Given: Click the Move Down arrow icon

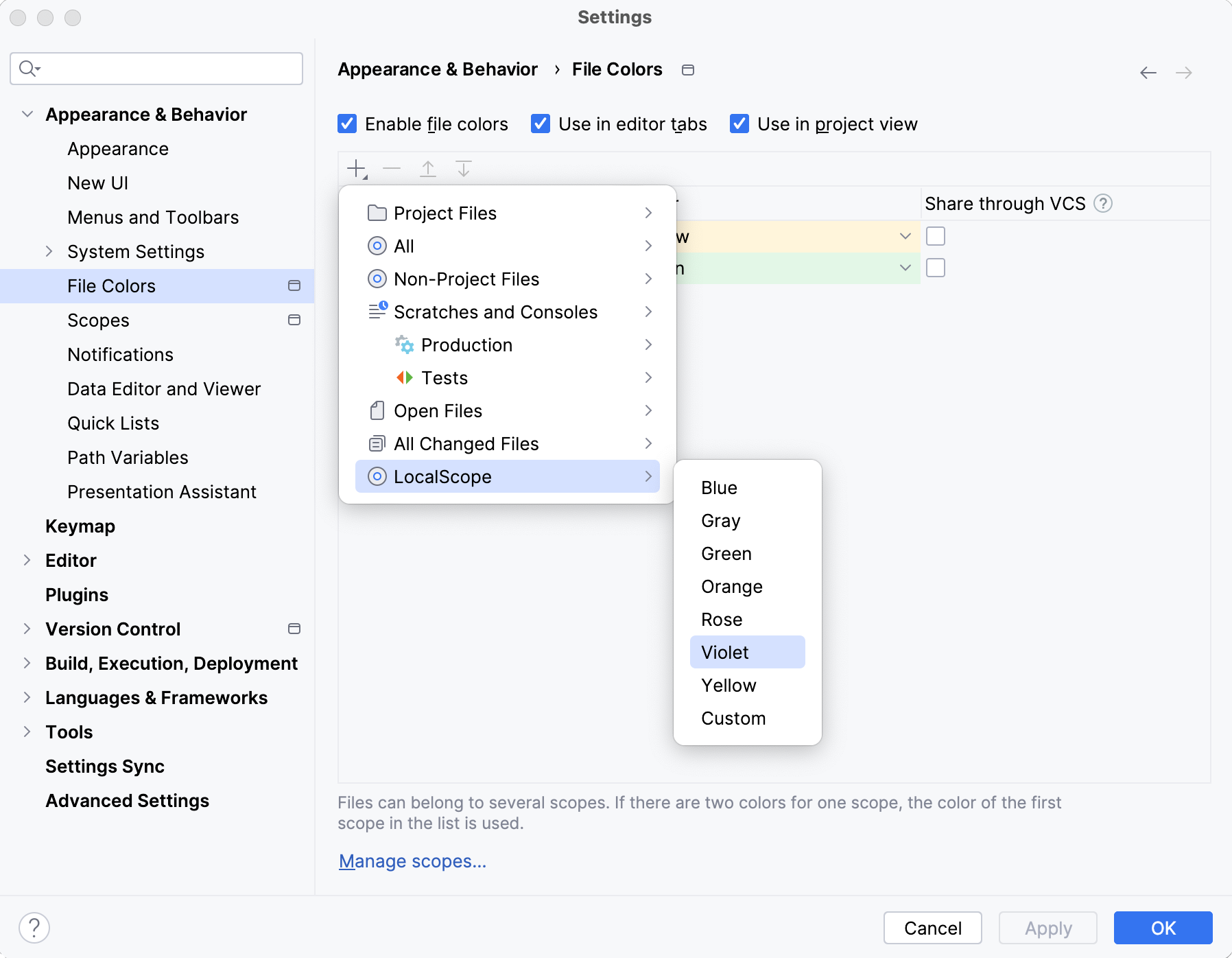Looking at the screenshot, I should coord(464,169).
